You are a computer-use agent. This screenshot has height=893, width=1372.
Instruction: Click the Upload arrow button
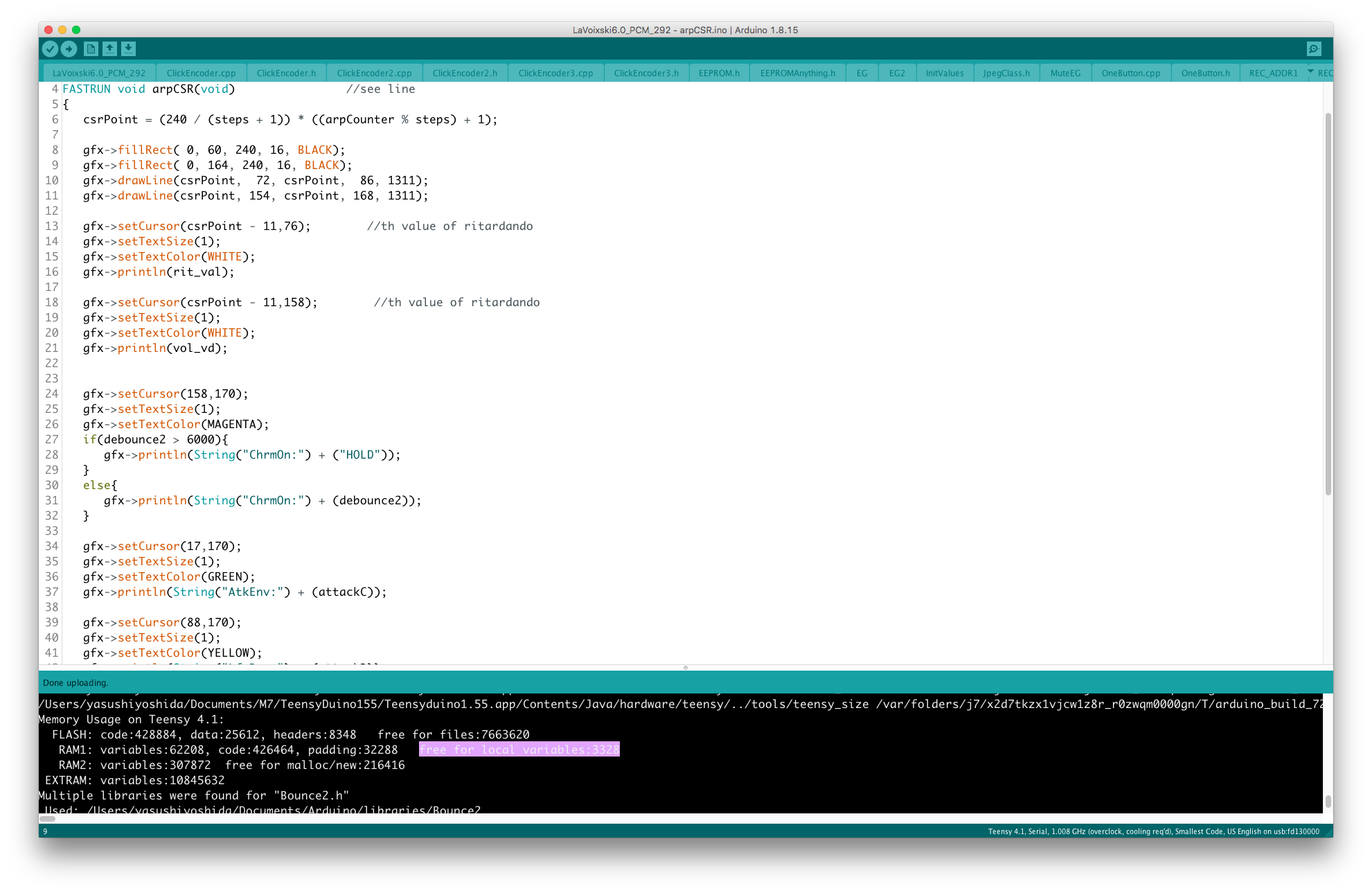pos(69,48)
